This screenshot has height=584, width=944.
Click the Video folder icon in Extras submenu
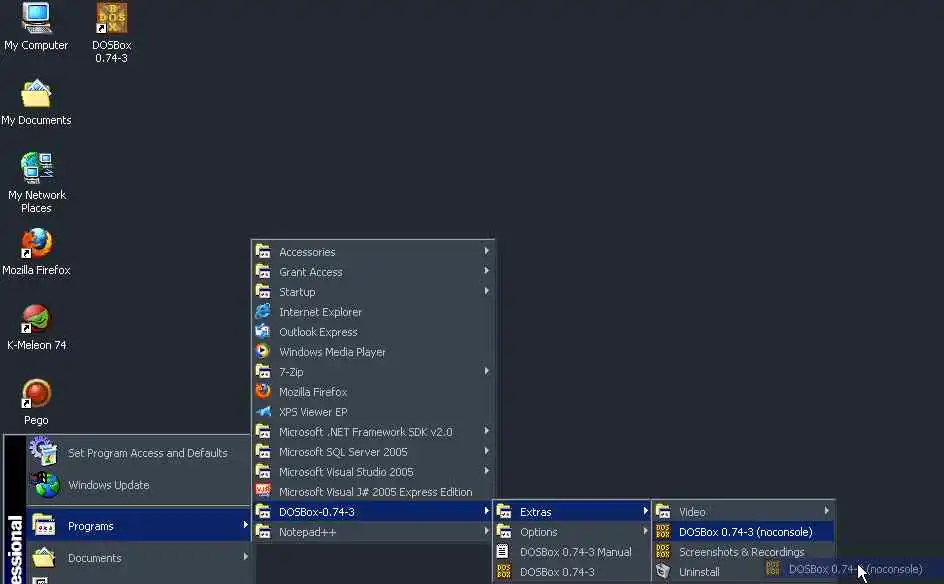[x=663, y=511]
